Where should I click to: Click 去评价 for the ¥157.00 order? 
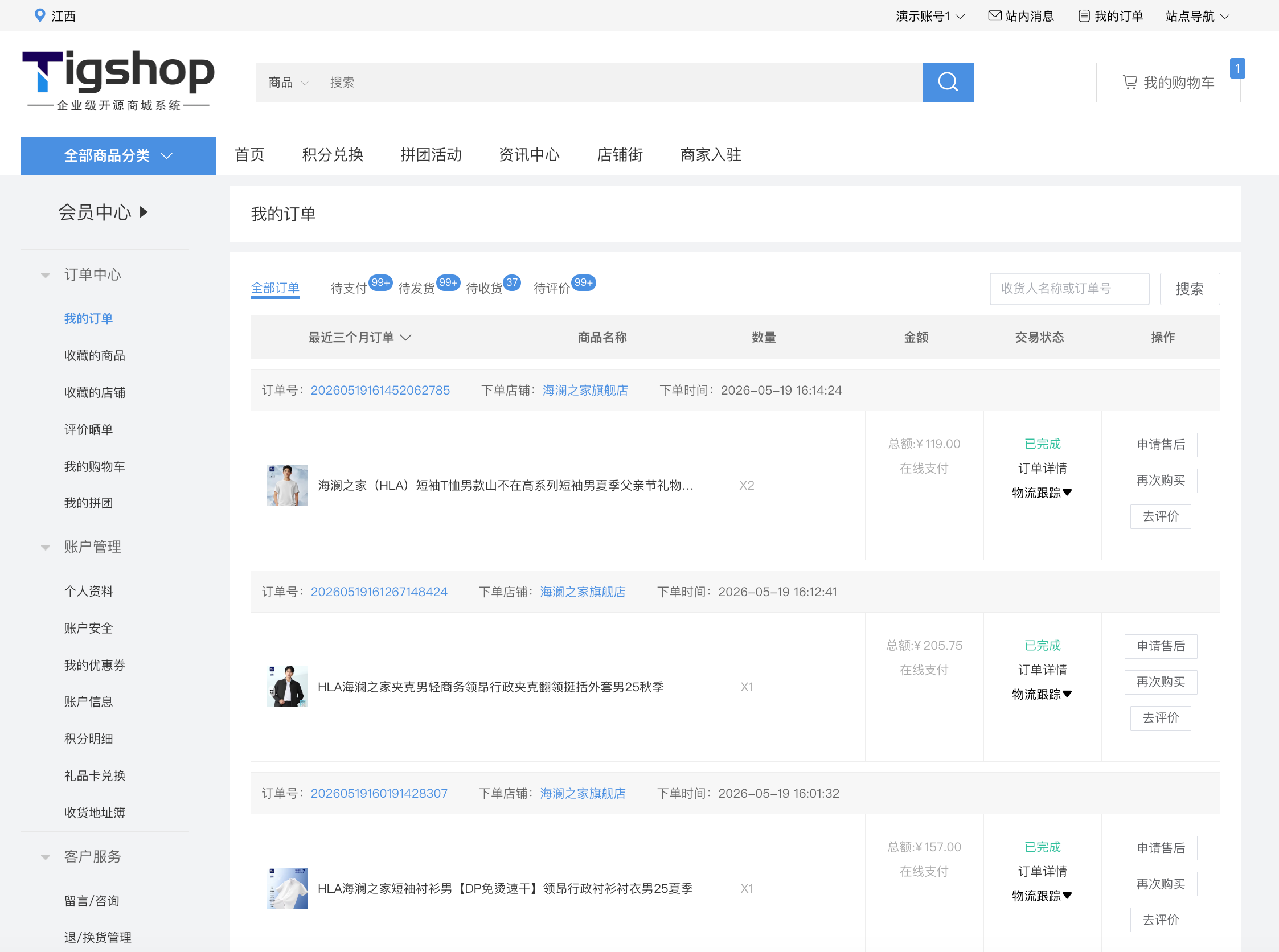(1161, 920)
